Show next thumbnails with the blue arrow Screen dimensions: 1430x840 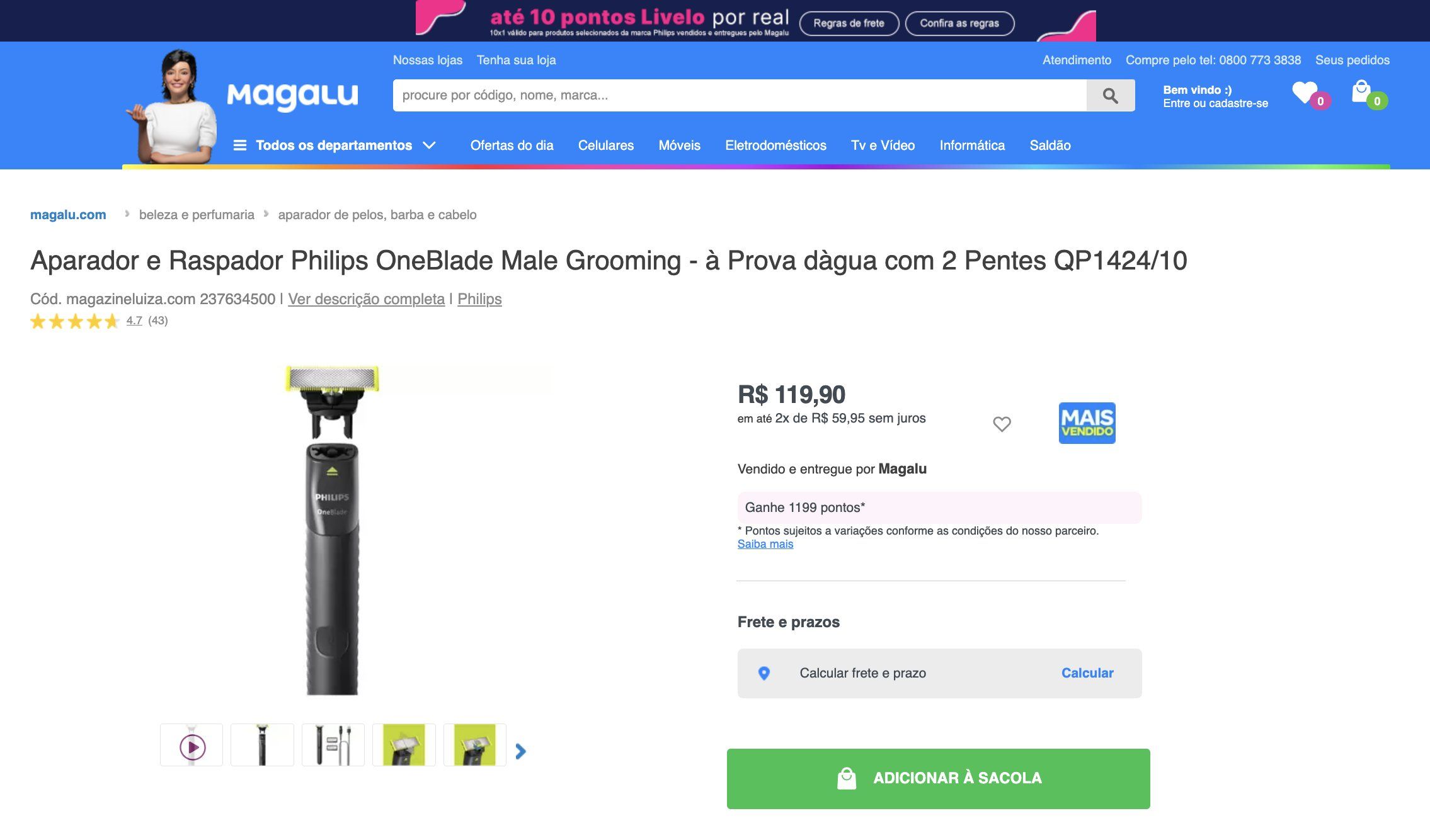click(520, 751)
